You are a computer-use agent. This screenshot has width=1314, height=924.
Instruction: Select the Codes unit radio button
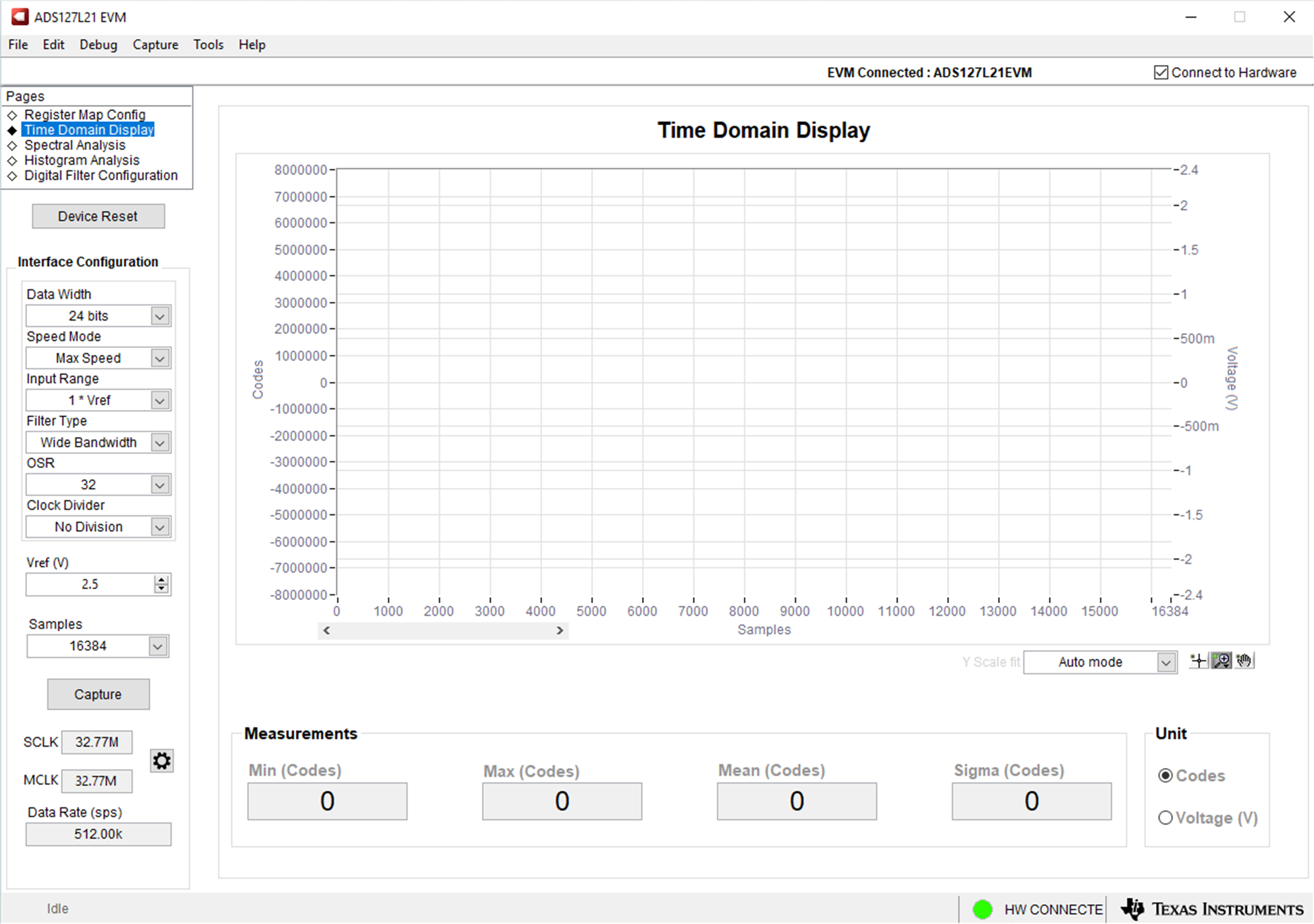[x=1166, y=775]
